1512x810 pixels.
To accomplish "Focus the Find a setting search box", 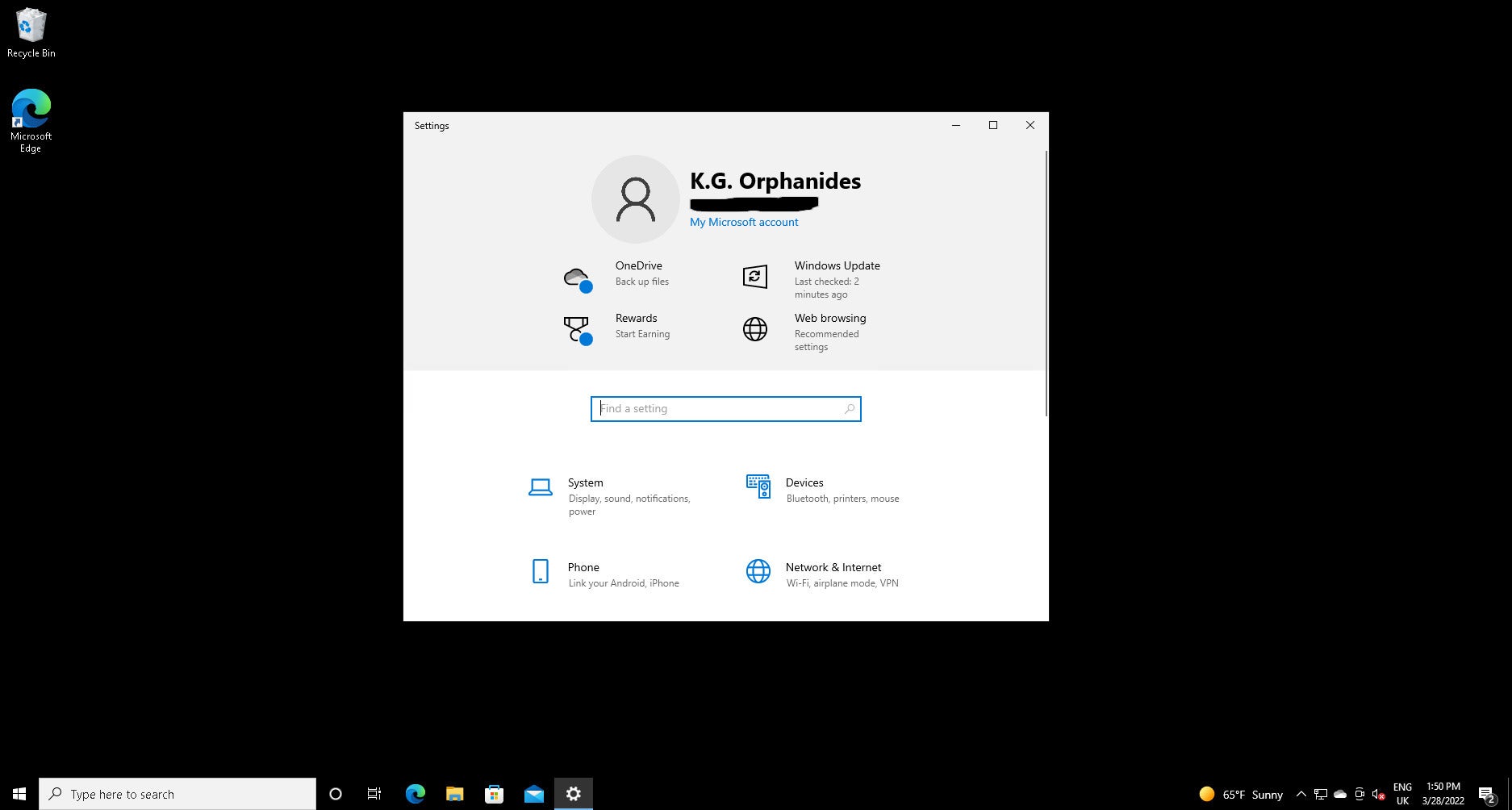I will click(x=725, y=409).
